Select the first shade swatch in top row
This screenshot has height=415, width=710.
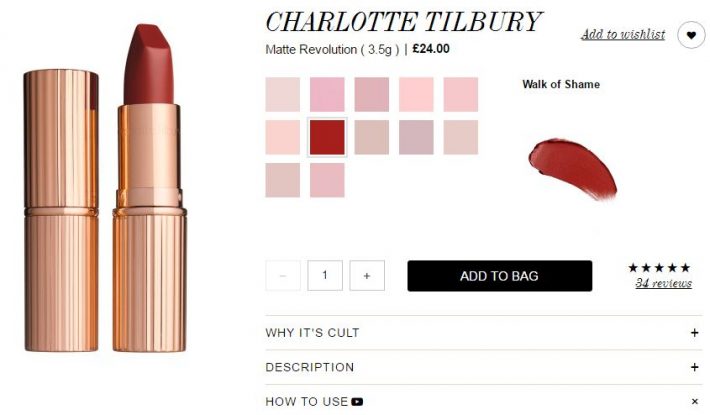[x=283, y=94]
